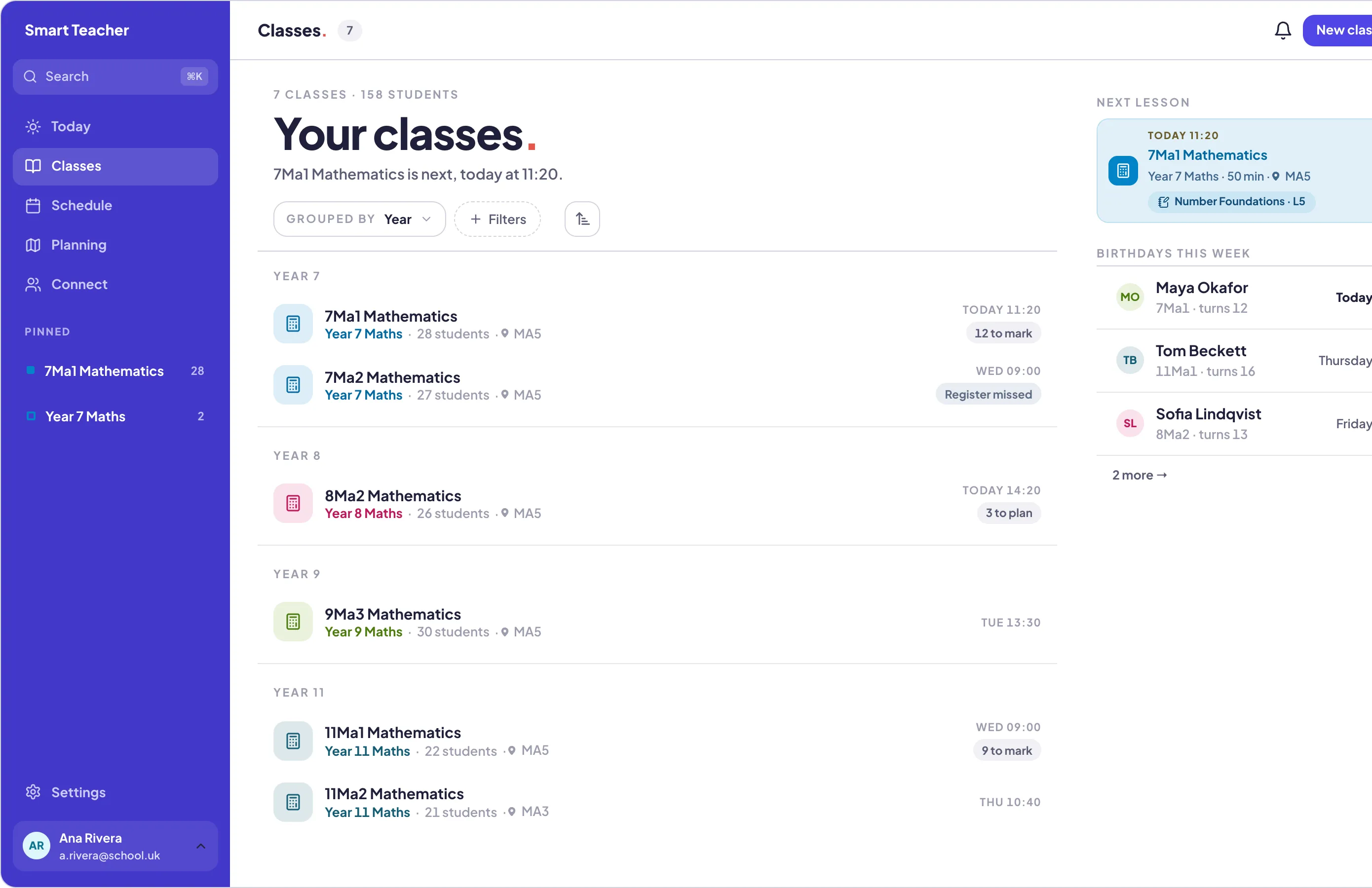Expand the Ana Rivera account menu chevron

tap(200, 846)
